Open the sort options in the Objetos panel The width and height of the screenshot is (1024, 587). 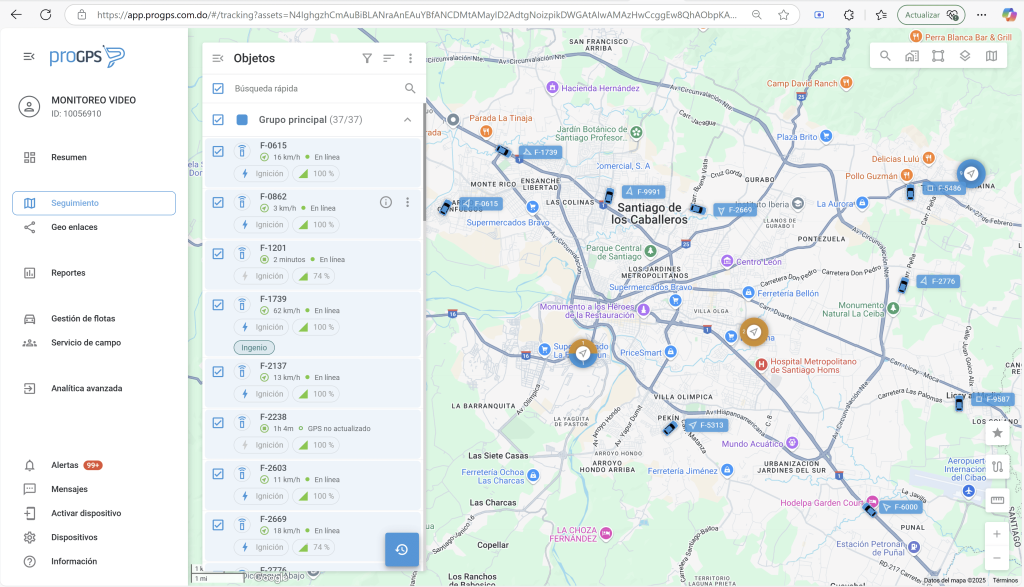point(389,58)
